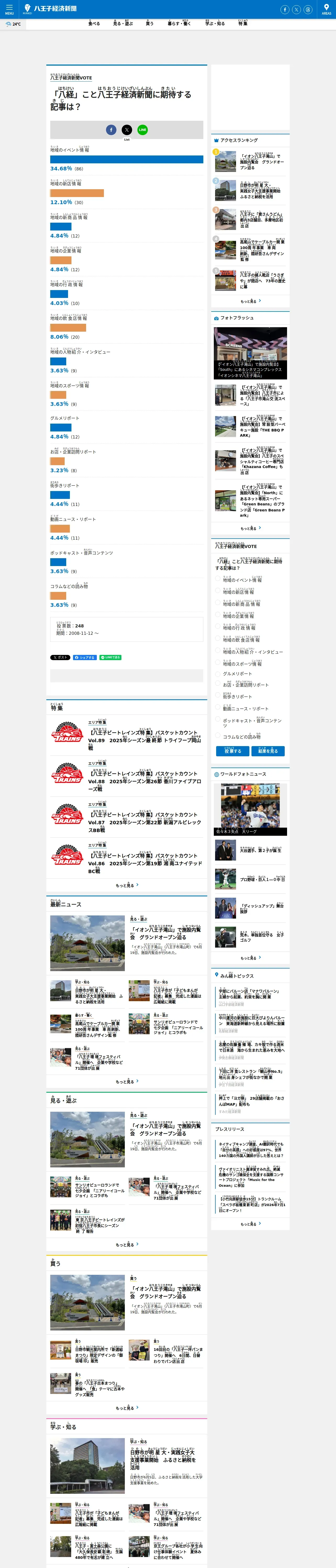This screenshot has width=336, height=1568.
Task: Click the Bee Trains logo beside Vol.89
Action: click(67, 732)
